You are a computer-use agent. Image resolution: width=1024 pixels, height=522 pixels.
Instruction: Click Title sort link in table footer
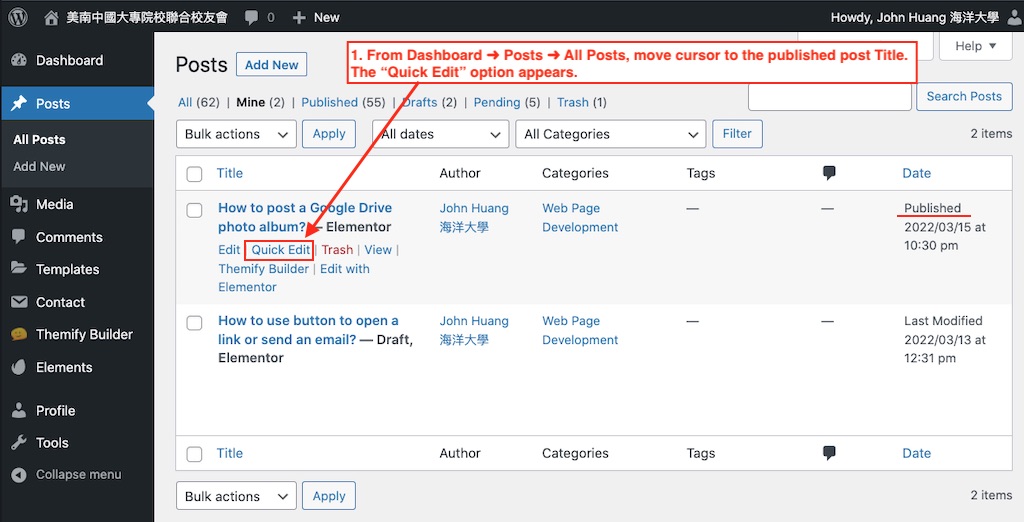(x=230, y=453)
